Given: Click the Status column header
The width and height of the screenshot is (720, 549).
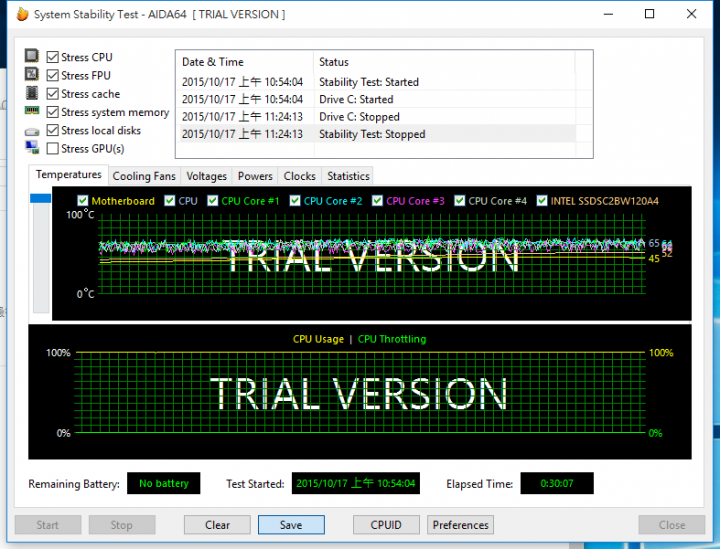Looking at the screenshot, I should coord(444,62).
